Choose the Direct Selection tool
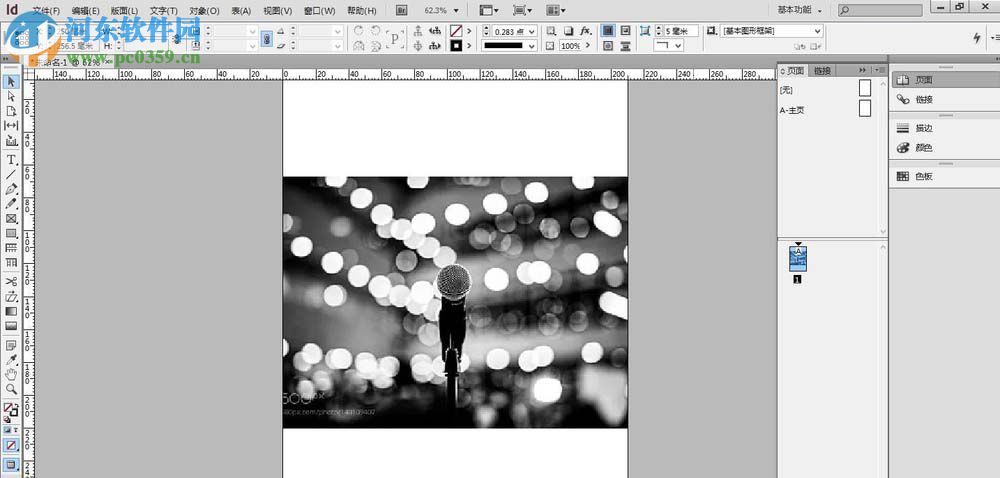 coord(11,96)
